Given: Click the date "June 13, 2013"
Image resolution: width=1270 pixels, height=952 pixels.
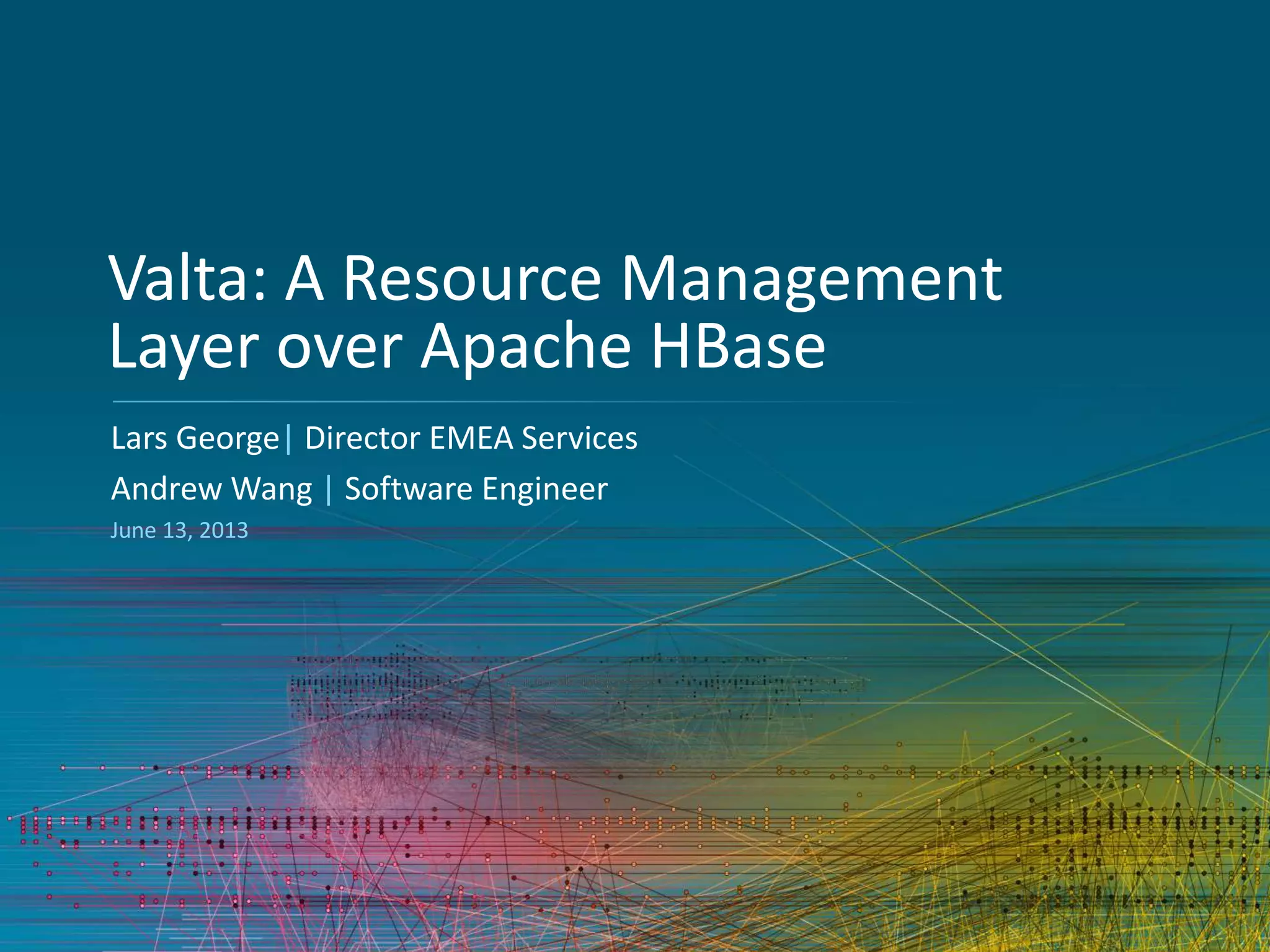Looking at the screenshot, I should [x=179, y=531].
